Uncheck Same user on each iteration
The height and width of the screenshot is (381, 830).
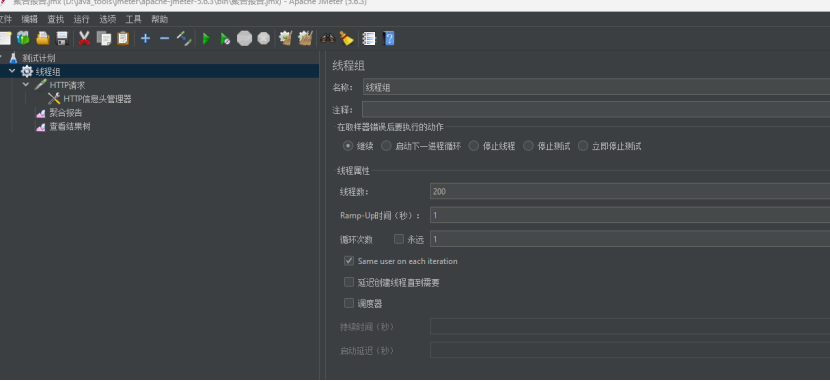(x=349, y=261)
